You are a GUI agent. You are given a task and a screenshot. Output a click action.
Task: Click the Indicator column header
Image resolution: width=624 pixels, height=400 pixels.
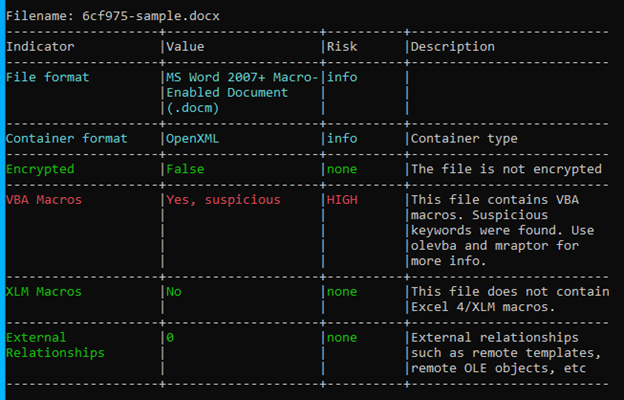[x=40, y=47]
